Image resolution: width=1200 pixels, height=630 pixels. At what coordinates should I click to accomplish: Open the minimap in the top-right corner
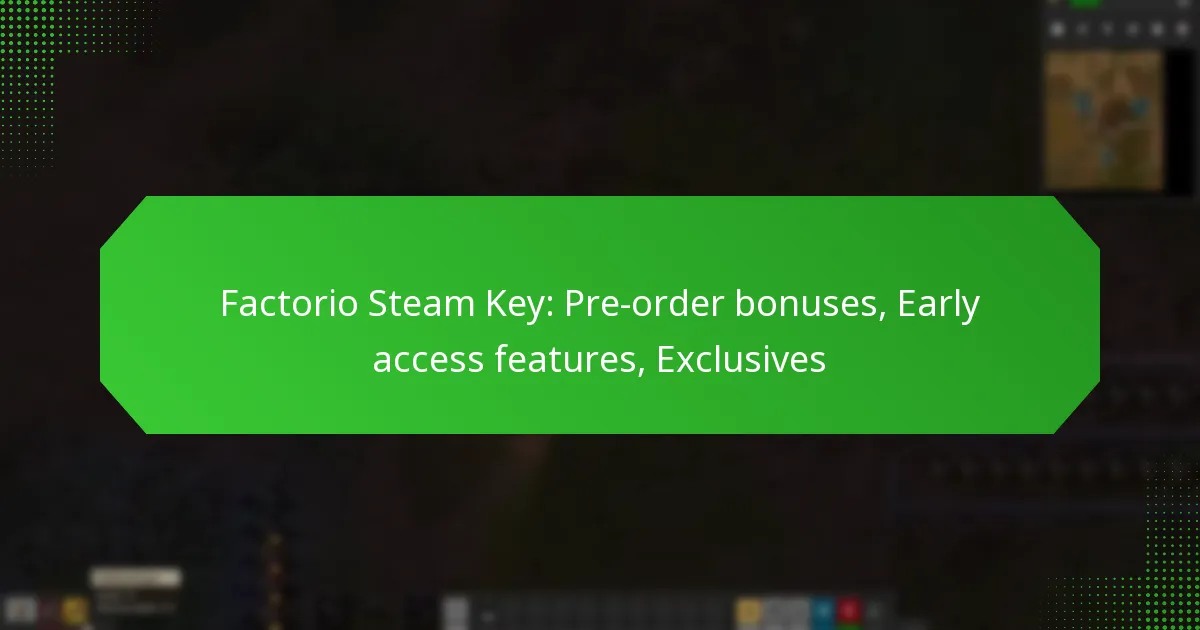coord(1104,120)
